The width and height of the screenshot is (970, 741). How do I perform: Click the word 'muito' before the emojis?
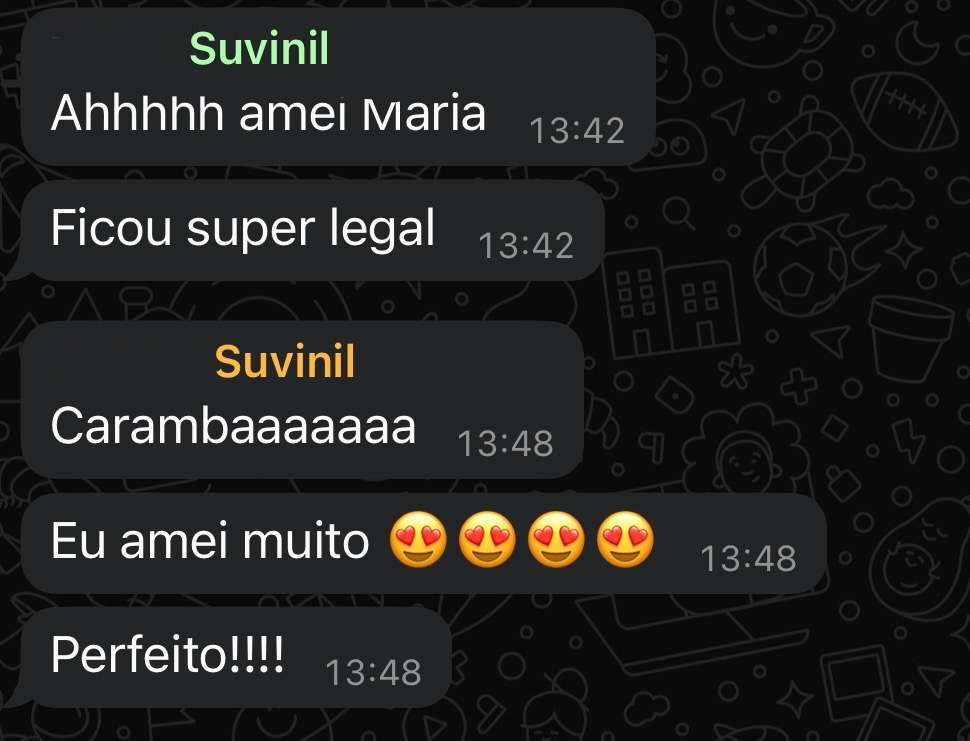click(x=306, y=541)
